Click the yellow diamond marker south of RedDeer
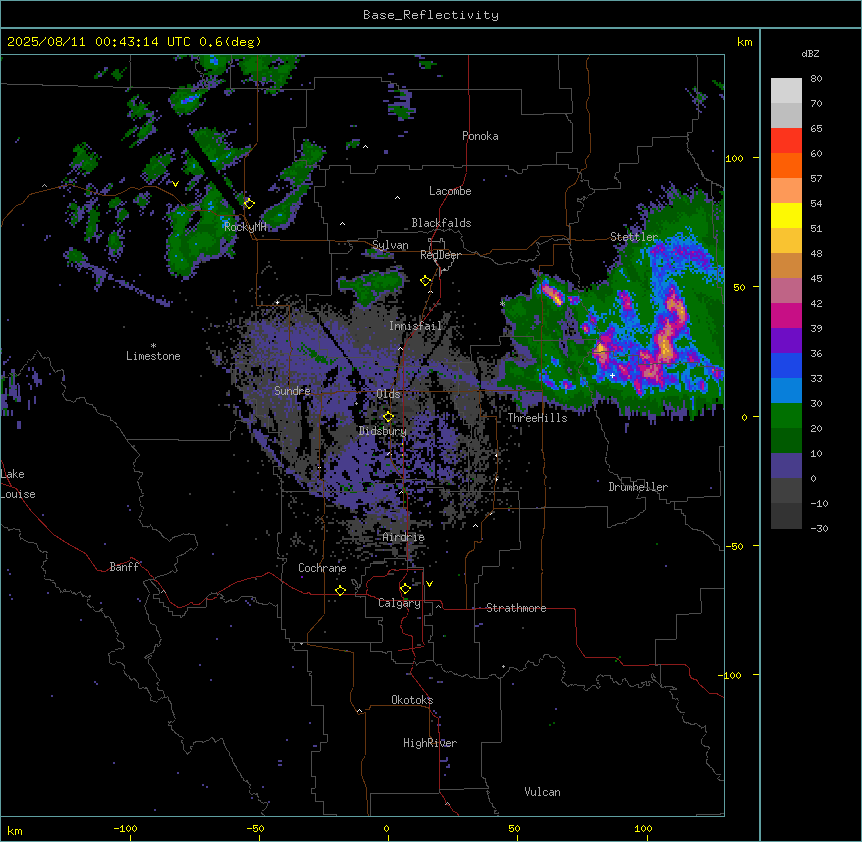Viewport: 862px width, 842px height. (426, 281)
